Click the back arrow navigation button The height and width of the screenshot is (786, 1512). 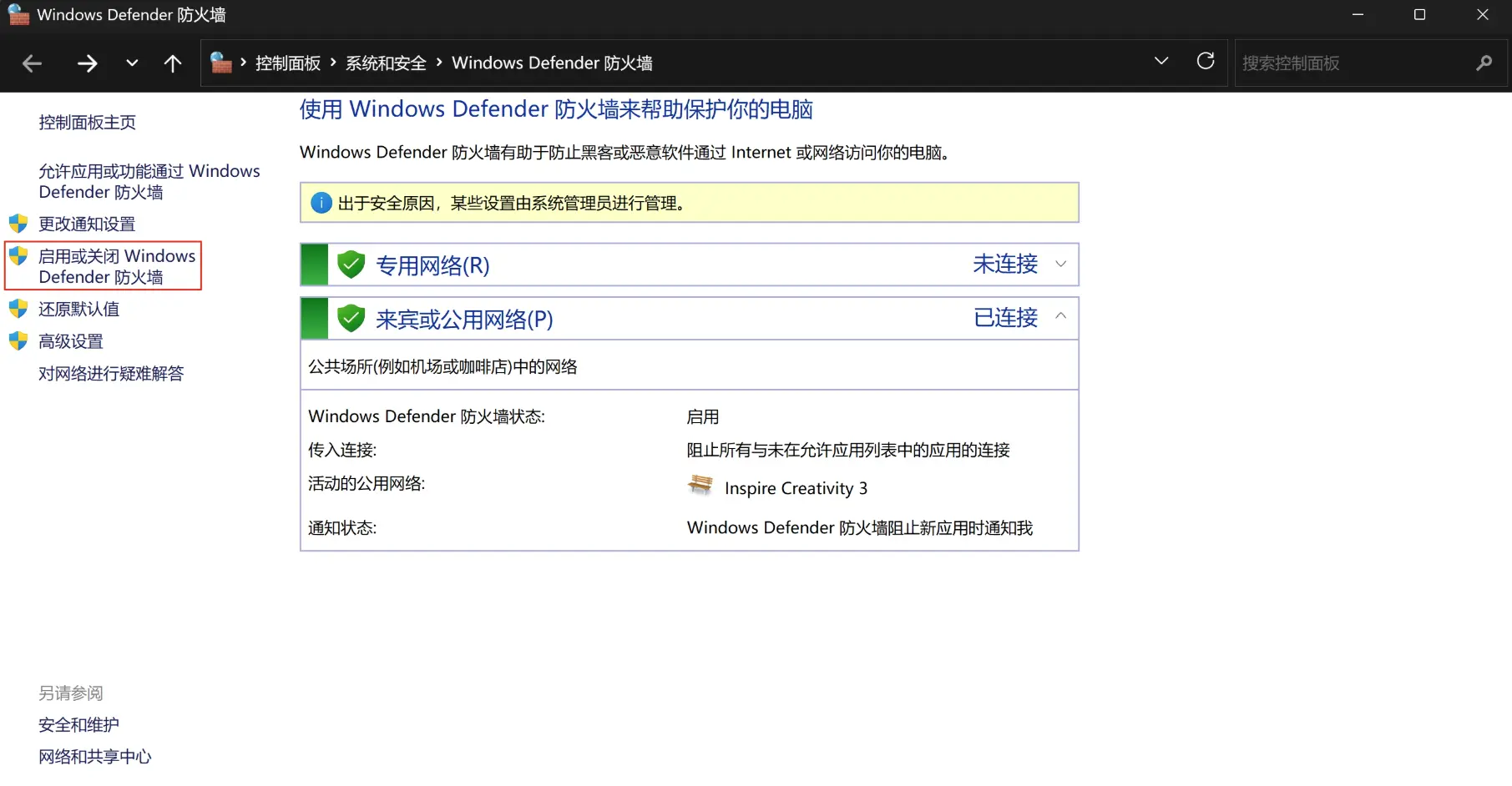(32, 63)
